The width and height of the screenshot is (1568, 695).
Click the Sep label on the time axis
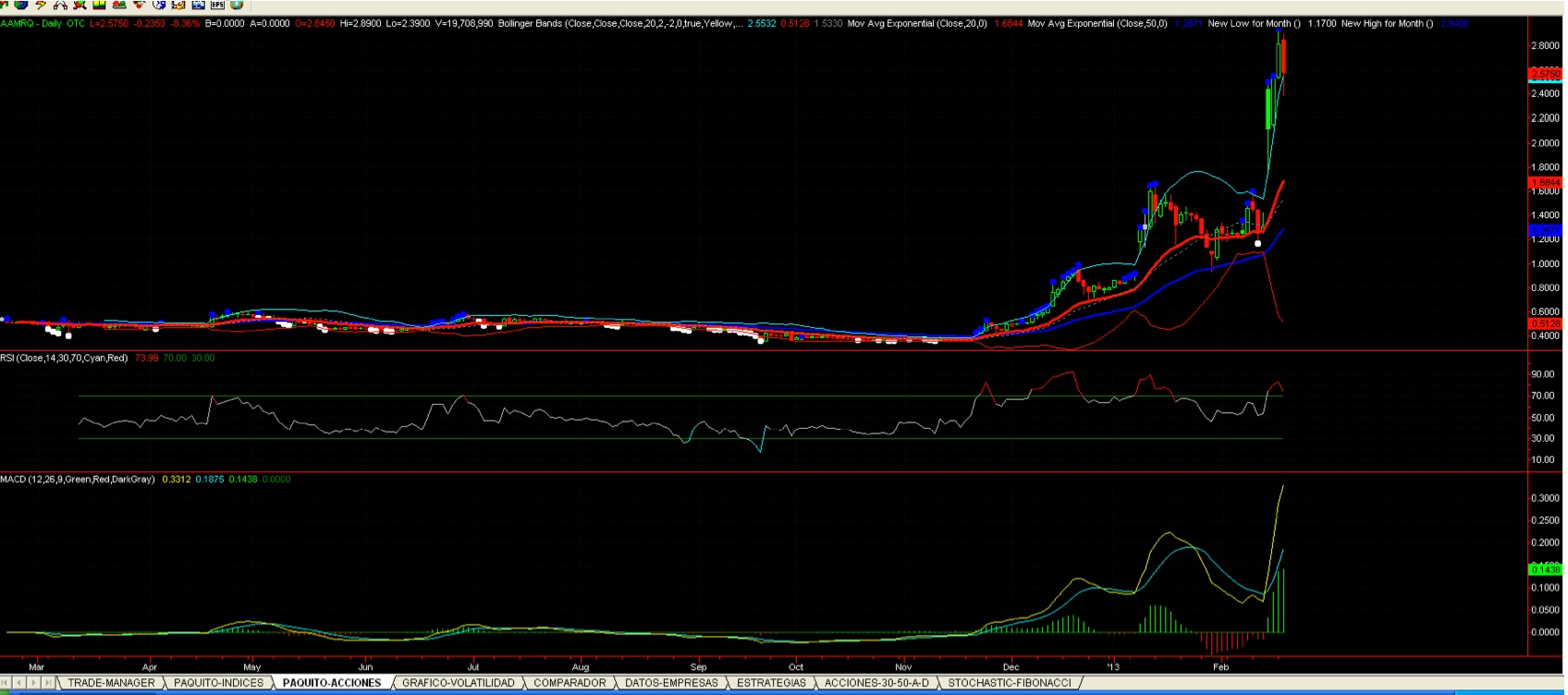pos(698,666)
